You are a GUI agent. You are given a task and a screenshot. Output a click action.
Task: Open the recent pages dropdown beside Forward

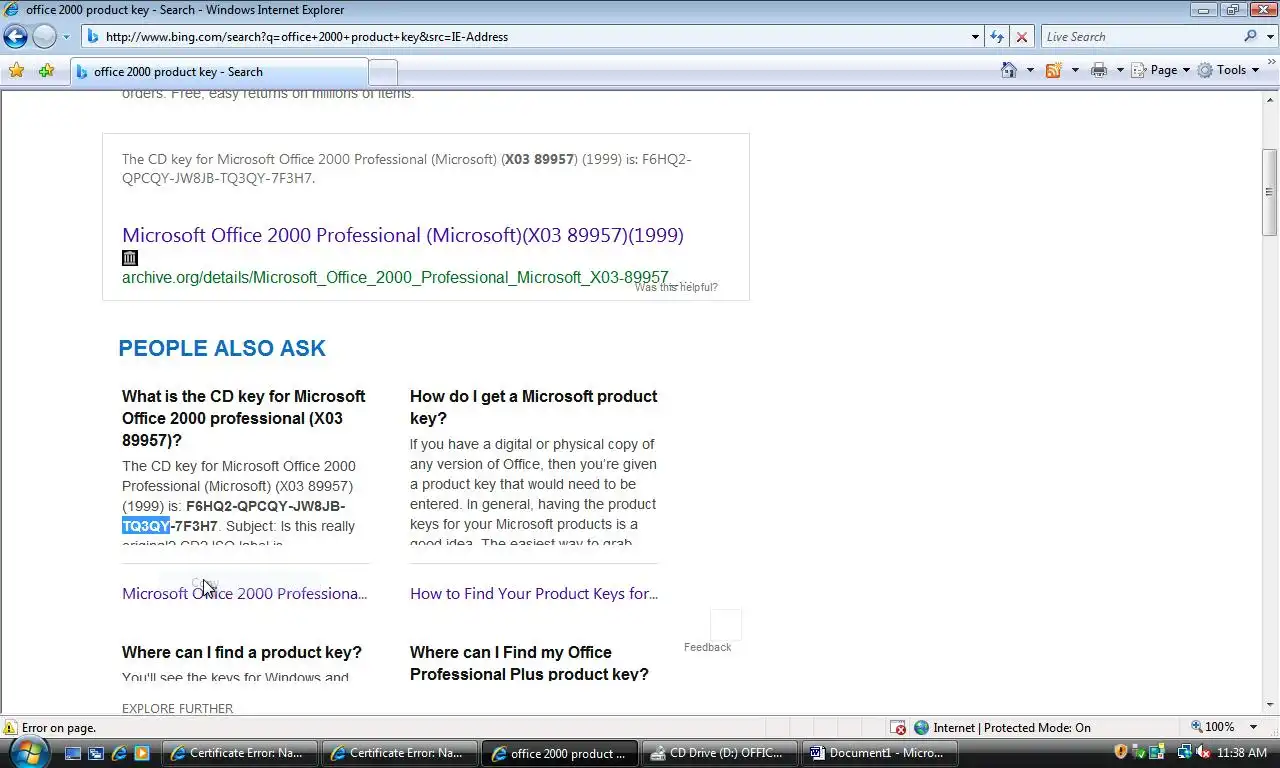[66, 37]
